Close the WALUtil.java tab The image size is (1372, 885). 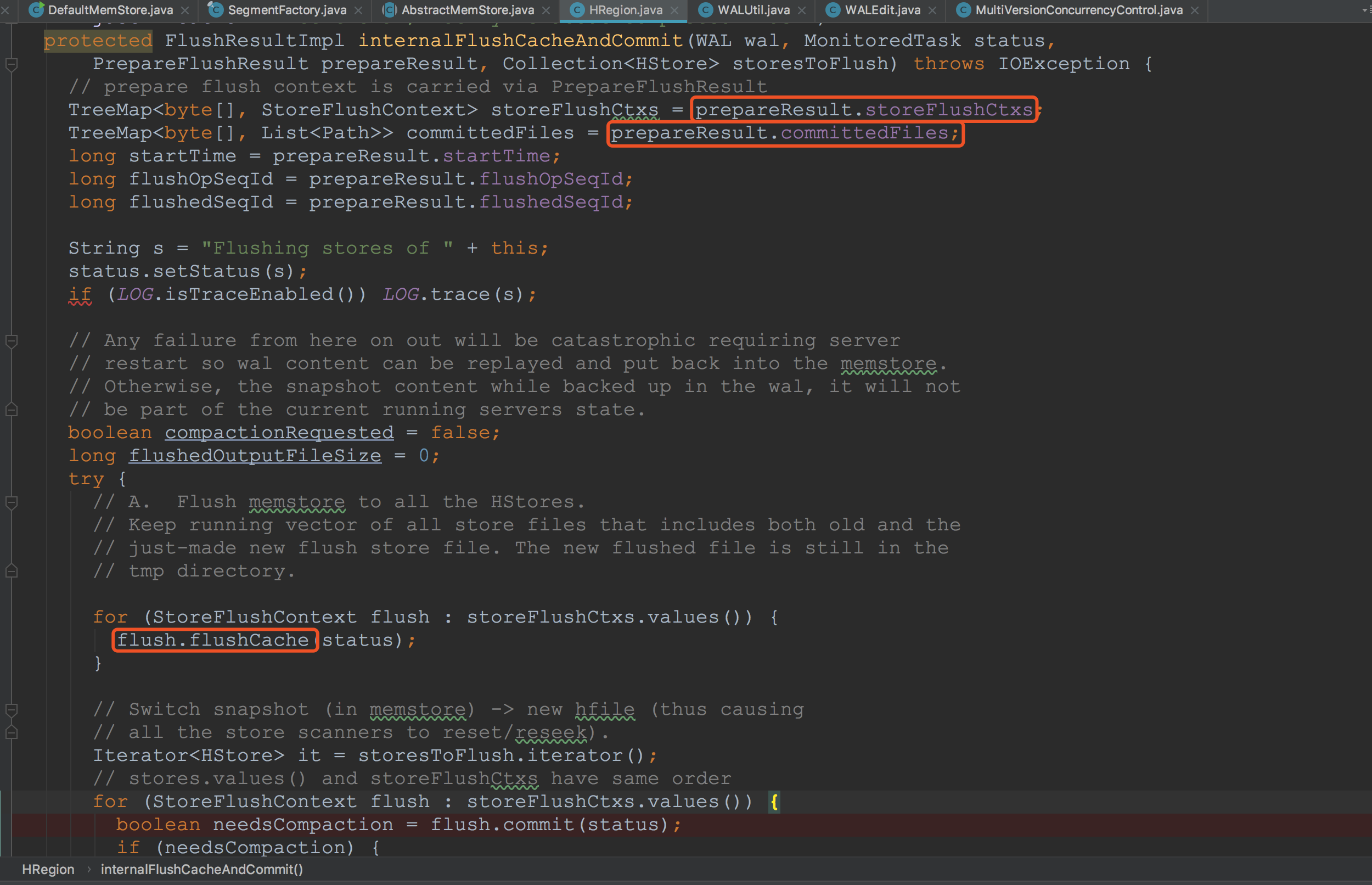[802, 10]
